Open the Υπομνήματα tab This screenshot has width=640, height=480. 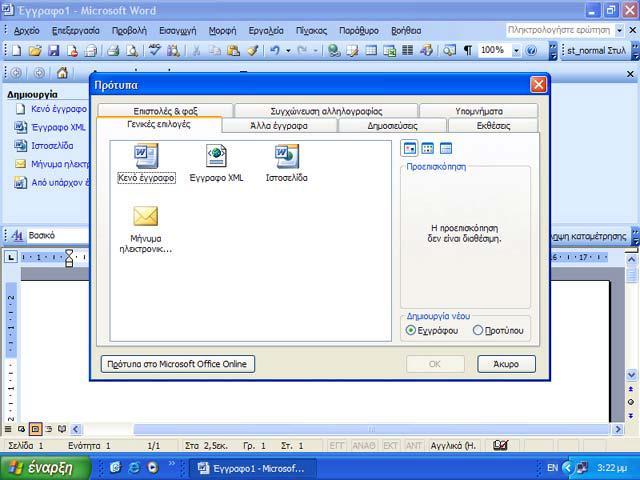tap(479, 111)
